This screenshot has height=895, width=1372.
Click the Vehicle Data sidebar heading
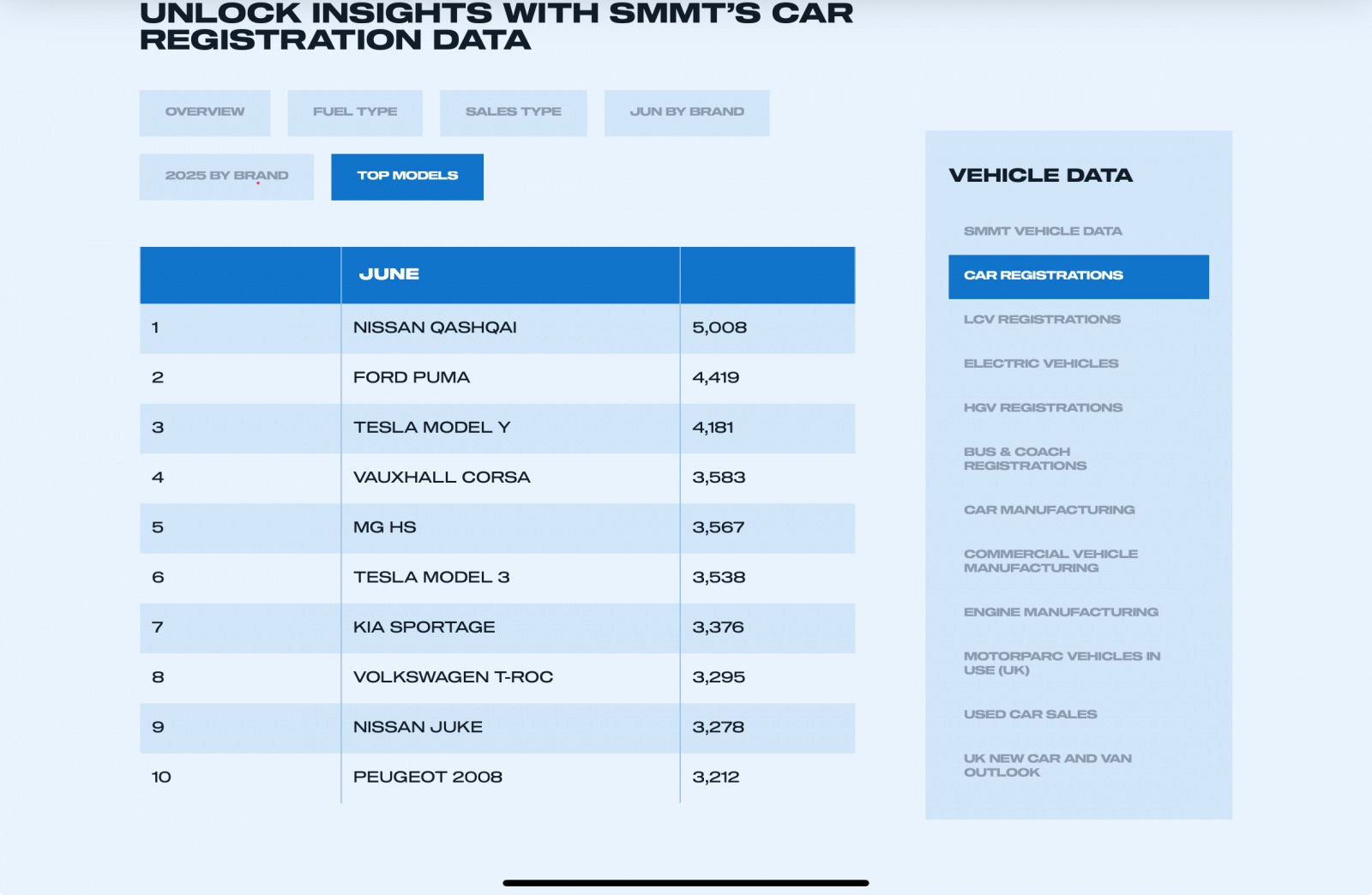point(1041,176)
